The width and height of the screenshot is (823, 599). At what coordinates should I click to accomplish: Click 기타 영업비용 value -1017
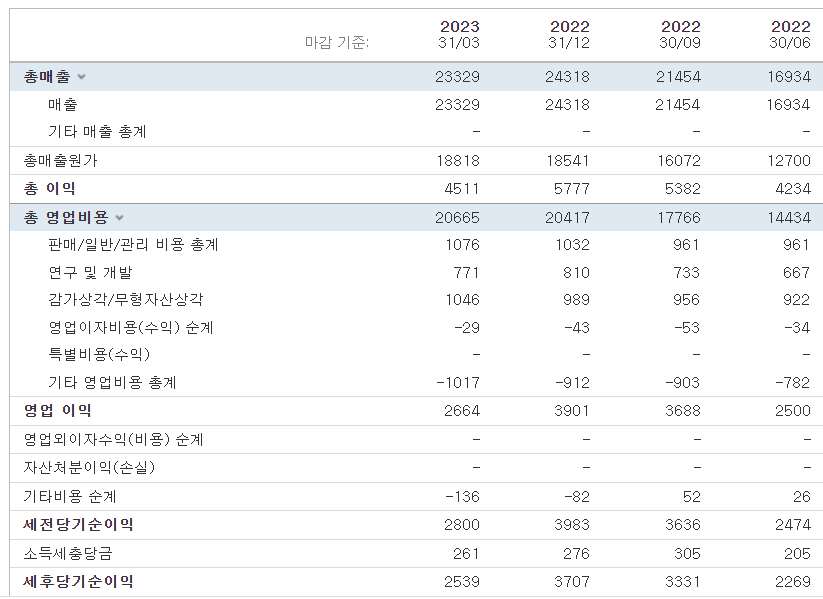458,383
